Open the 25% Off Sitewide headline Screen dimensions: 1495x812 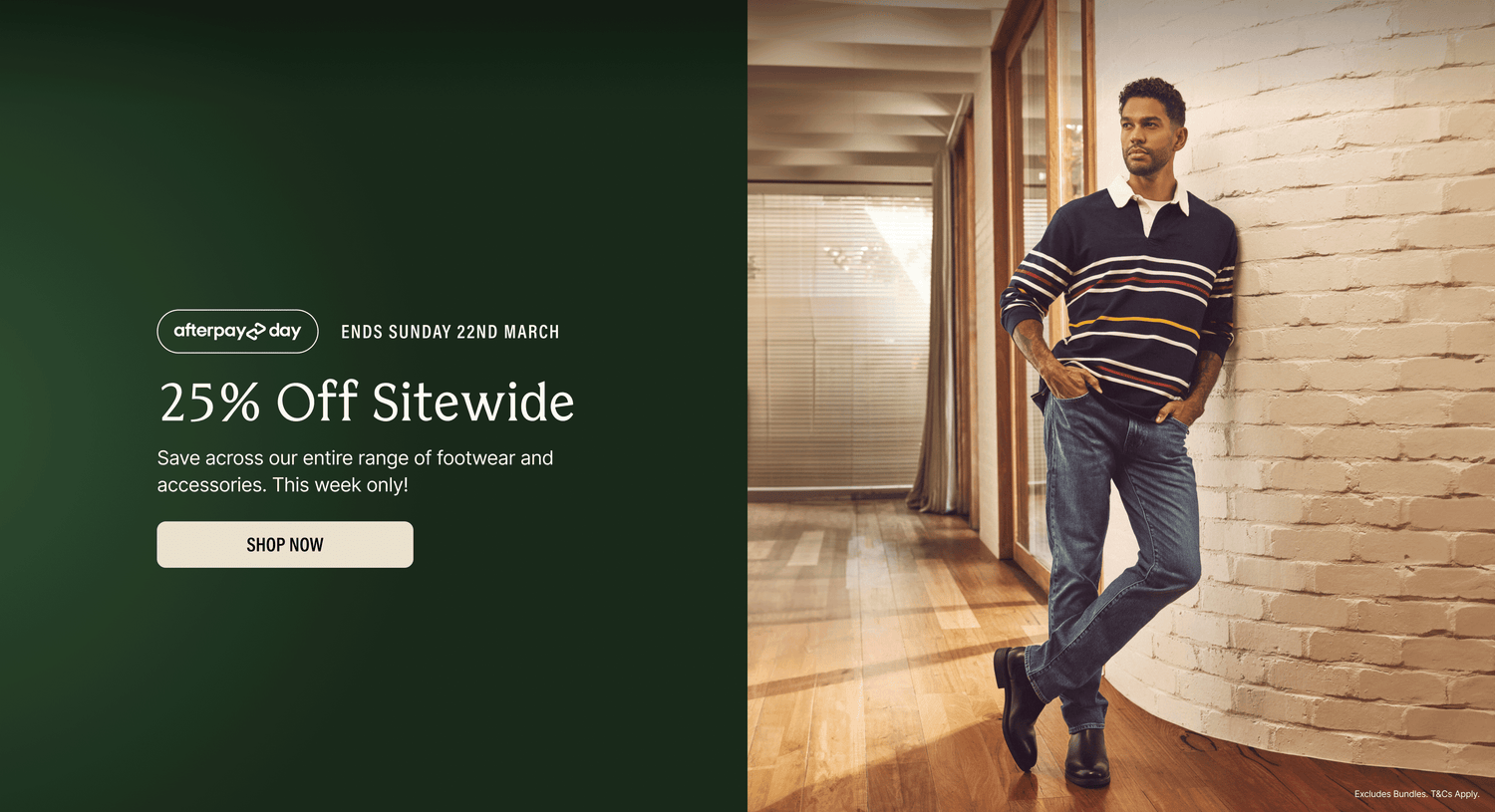(367, 402)
